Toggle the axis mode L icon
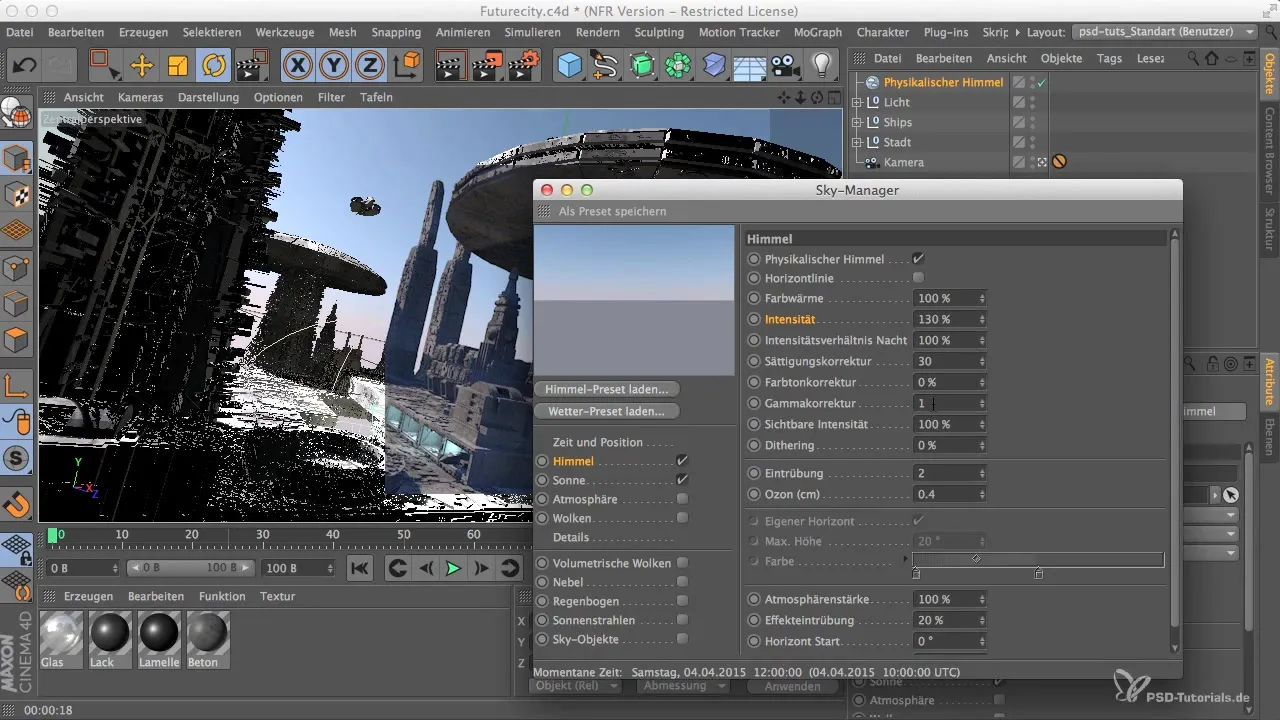 (16, 385)
